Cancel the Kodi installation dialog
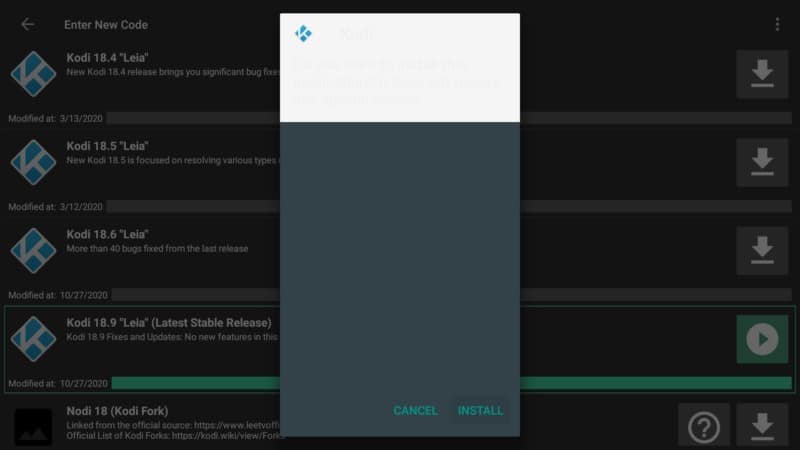800x450 pixels. pos(415,411)
